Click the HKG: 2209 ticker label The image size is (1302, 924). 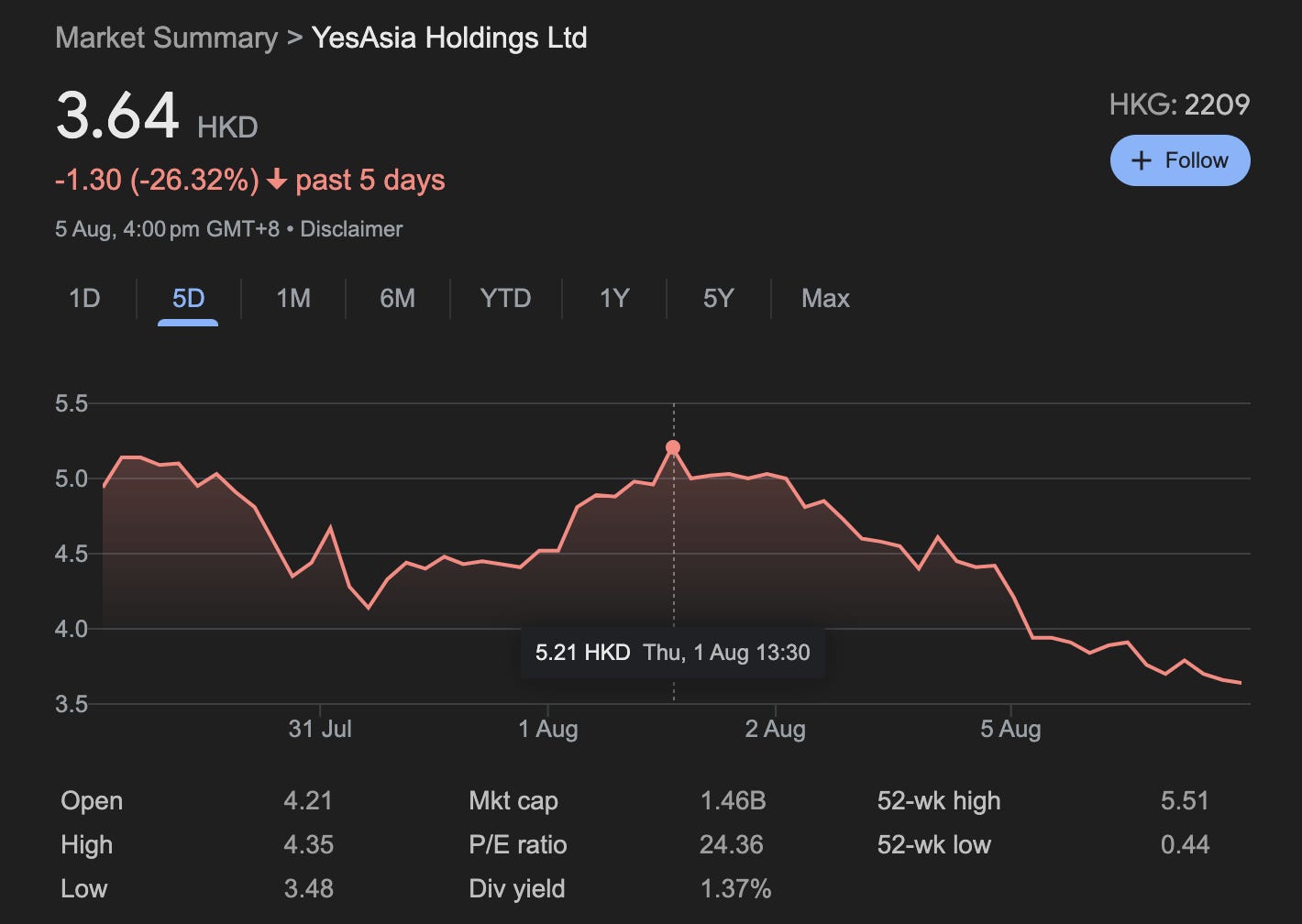pyautogui.click(x=1179, y=104)
